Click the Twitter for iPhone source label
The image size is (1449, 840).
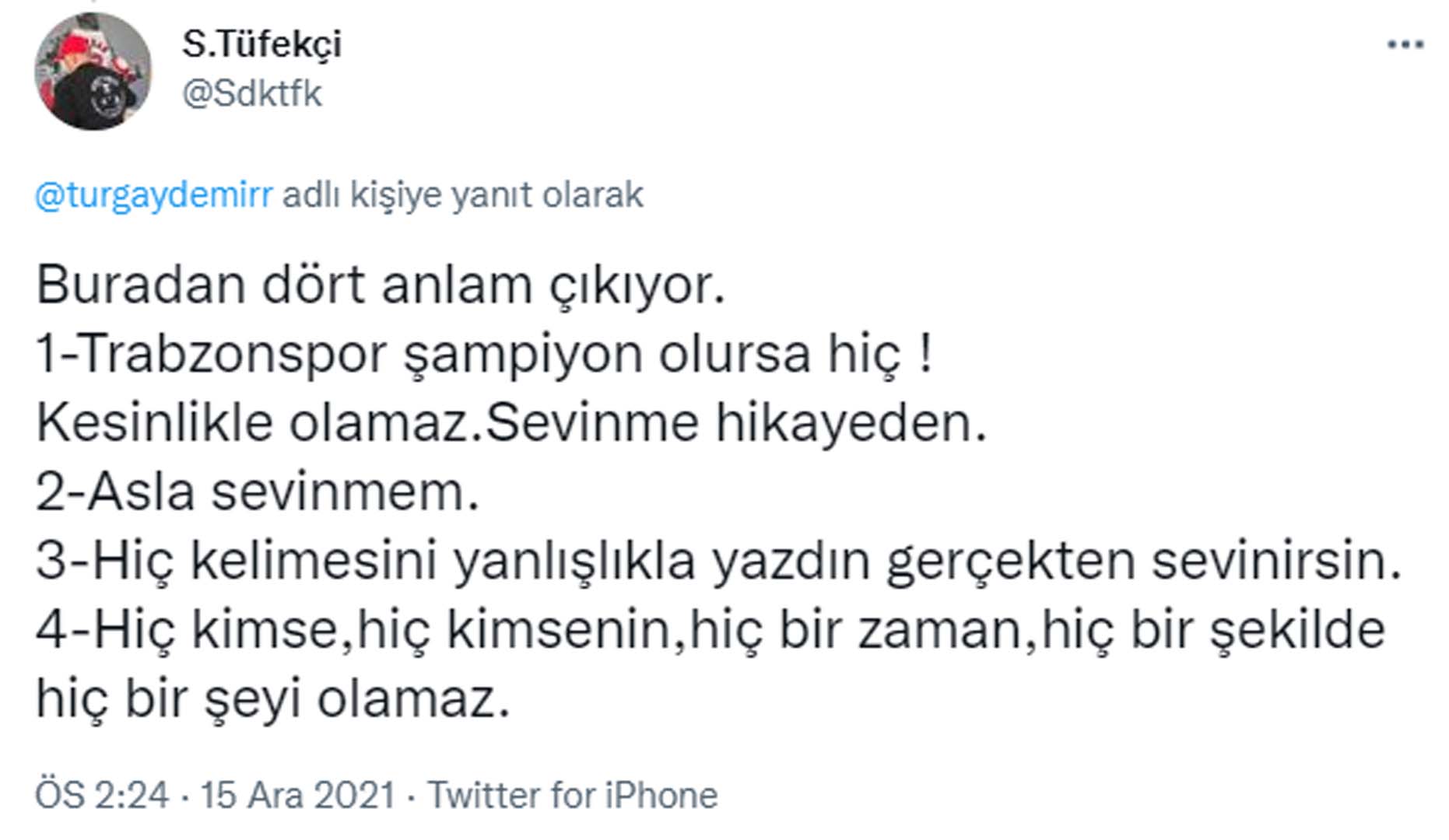click(574, 796)
